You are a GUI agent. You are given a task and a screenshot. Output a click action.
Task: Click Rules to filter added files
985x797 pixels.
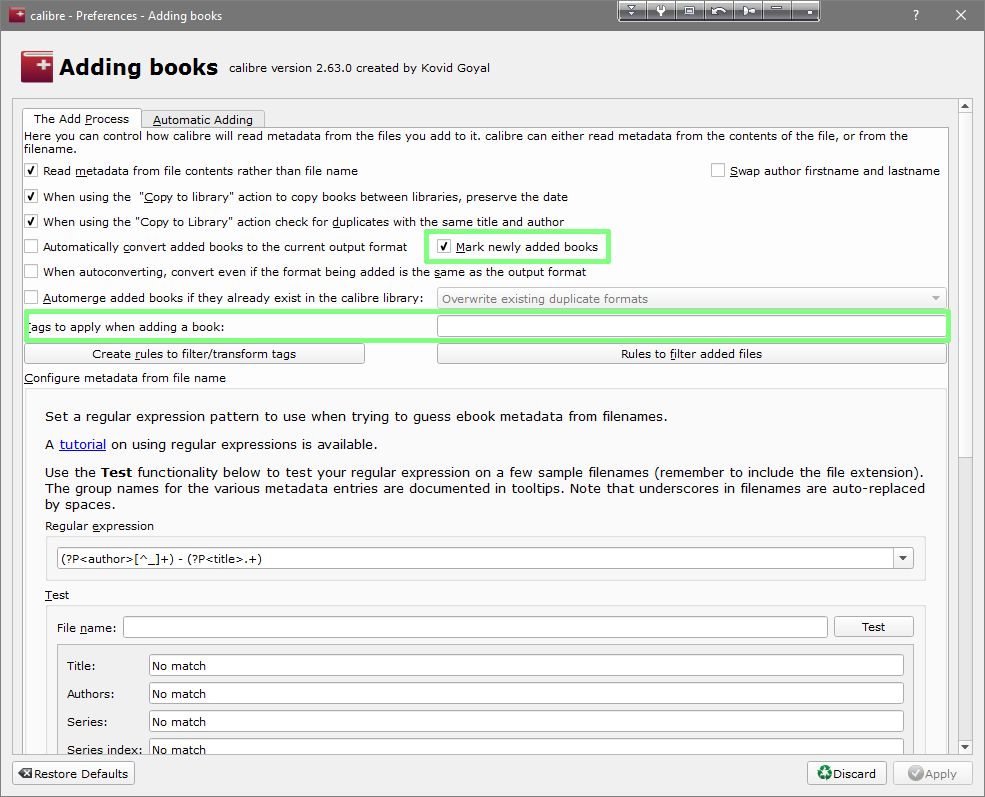pos(692,354)
